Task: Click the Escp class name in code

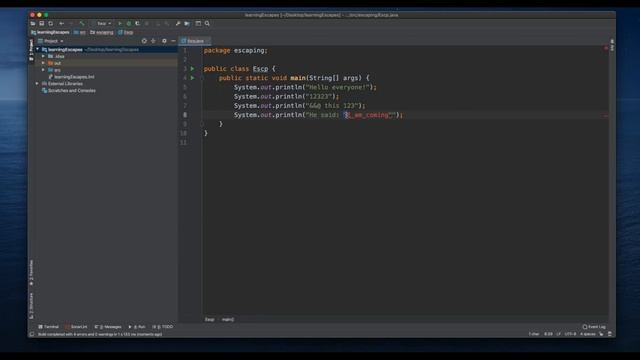Action: [260, 69]
